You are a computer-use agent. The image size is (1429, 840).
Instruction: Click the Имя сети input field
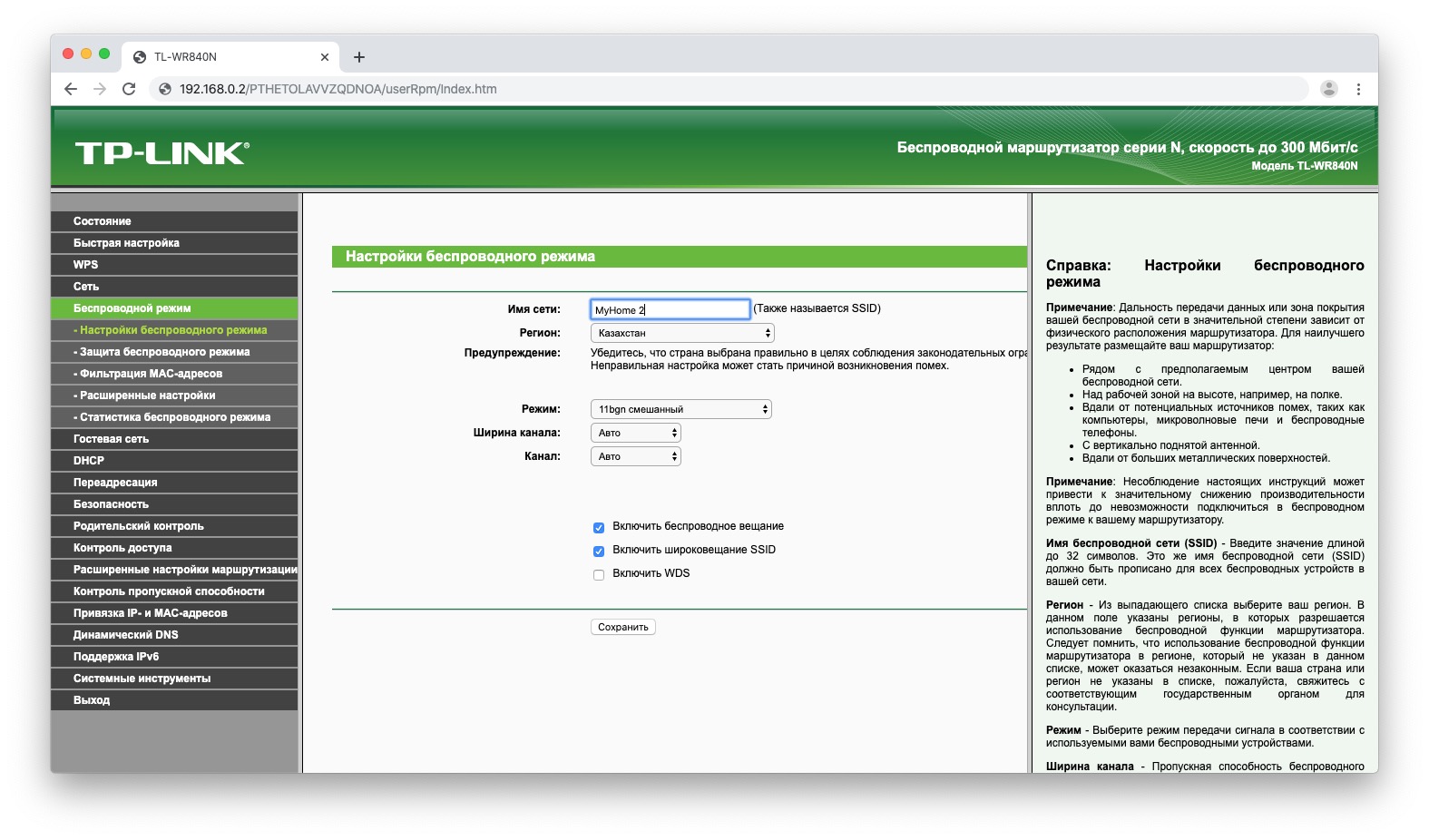tap(670, 309)
